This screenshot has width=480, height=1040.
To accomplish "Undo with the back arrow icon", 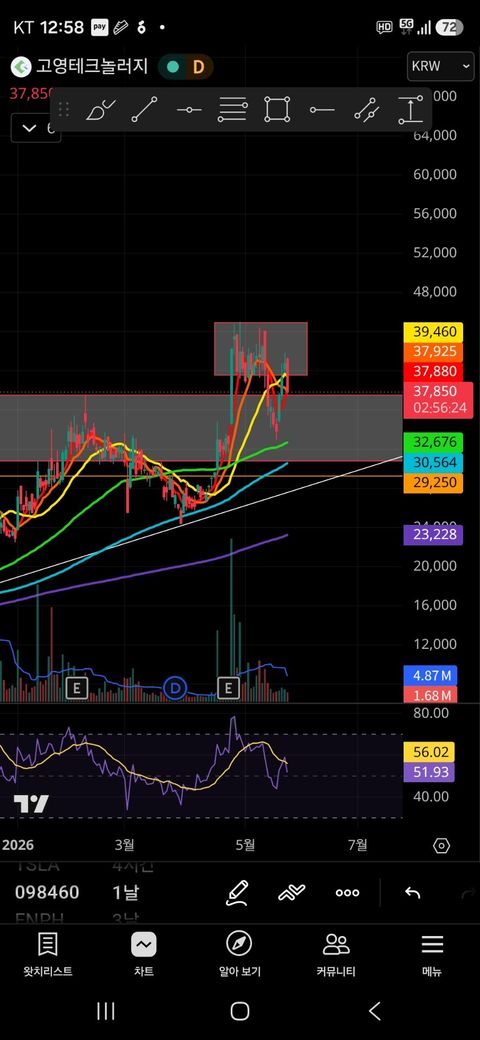I will (412, 893).
